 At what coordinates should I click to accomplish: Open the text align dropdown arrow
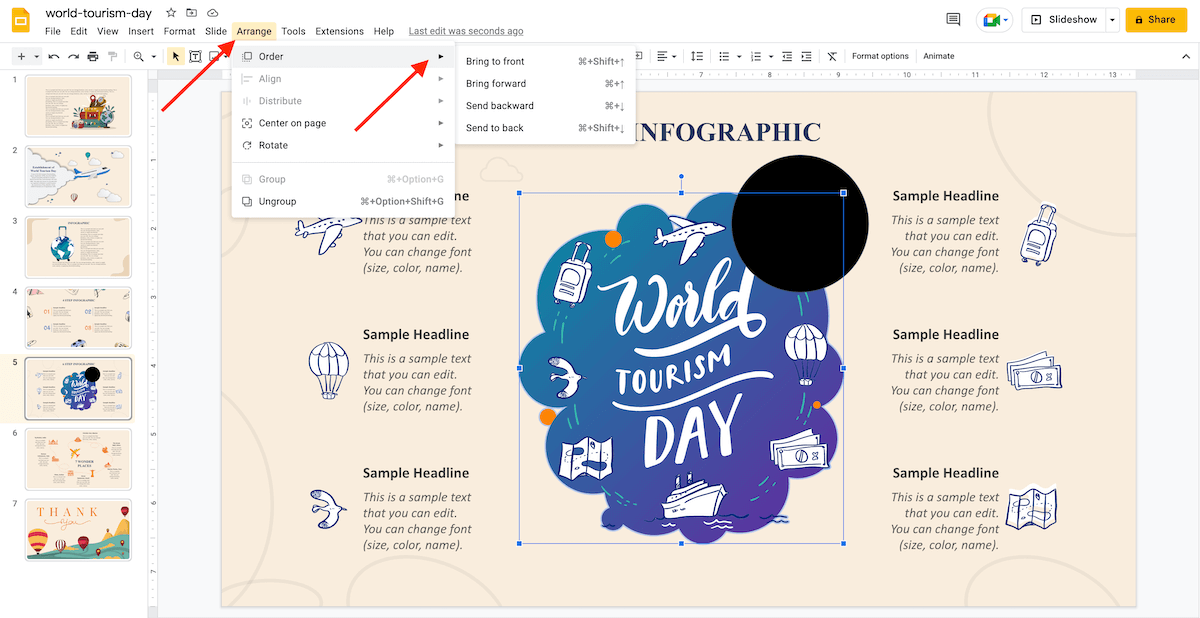(674, 57)
